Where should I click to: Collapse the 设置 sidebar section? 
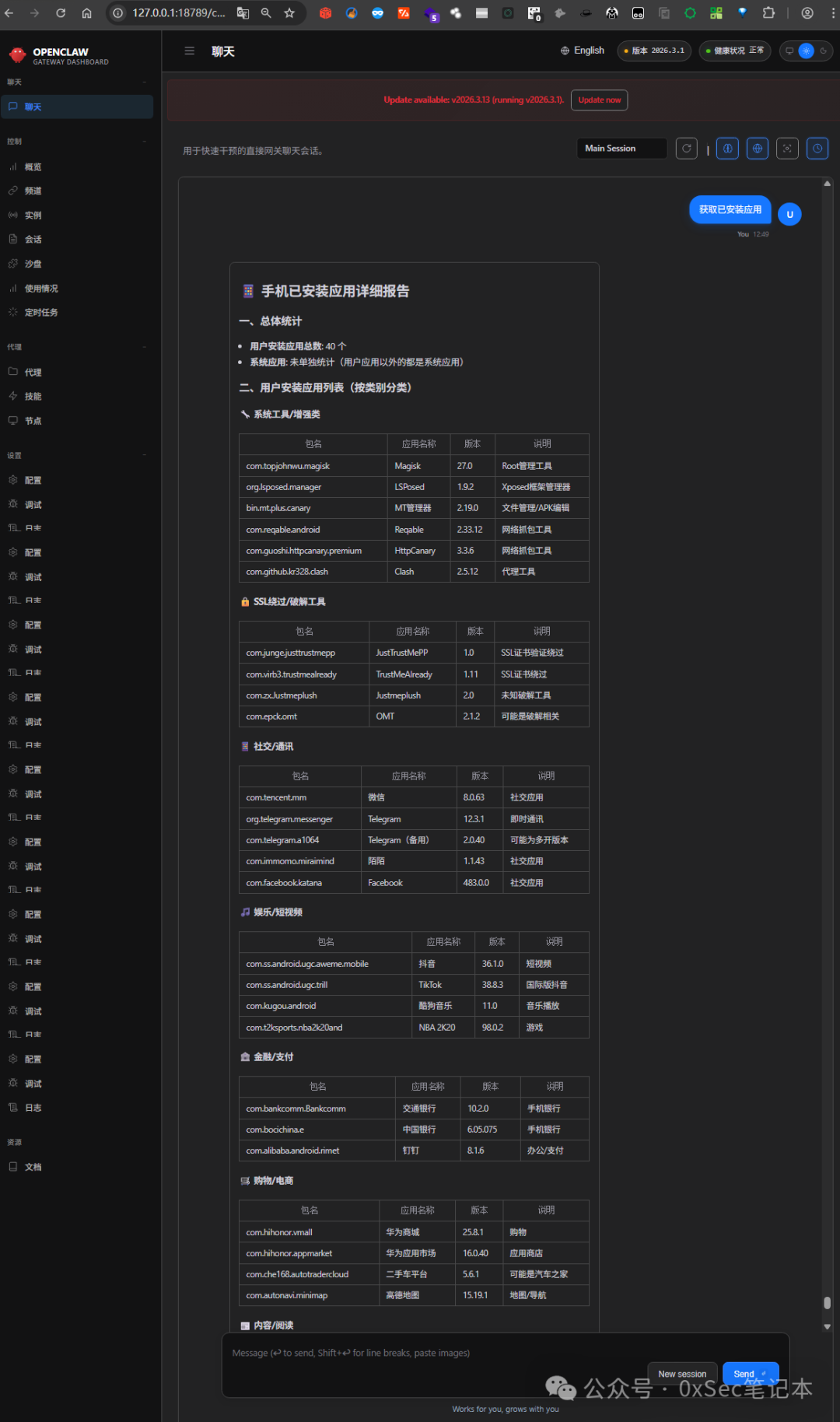coord(145,455)
